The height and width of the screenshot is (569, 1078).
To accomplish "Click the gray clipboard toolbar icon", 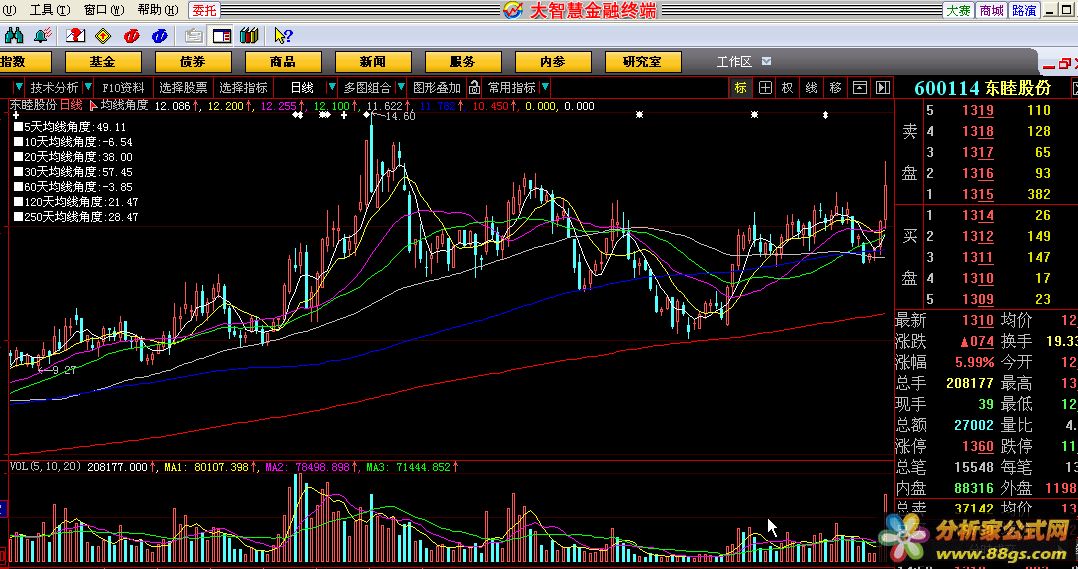I will [194, 35].
